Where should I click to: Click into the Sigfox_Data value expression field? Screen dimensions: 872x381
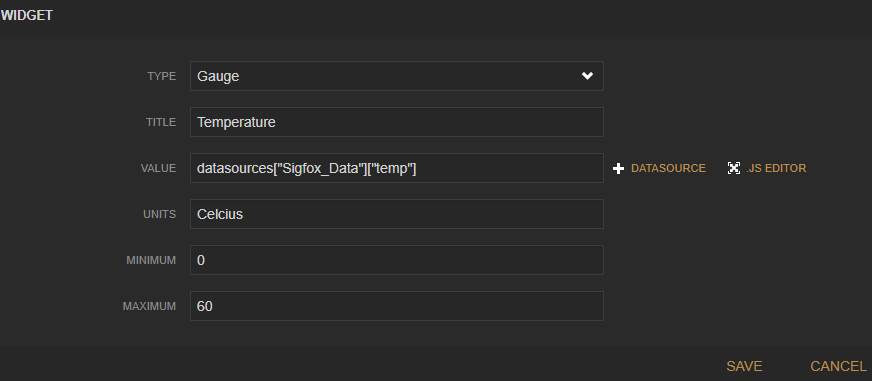pyautogui.click(x=397, y=168)
